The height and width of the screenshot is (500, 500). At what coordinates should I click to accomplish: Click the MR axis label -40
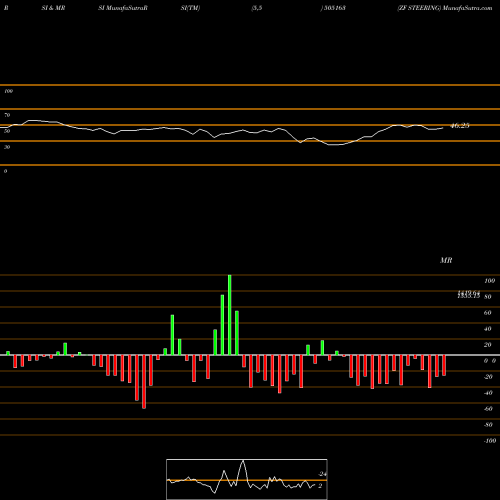pyautogui.click(x=488, y=393)
